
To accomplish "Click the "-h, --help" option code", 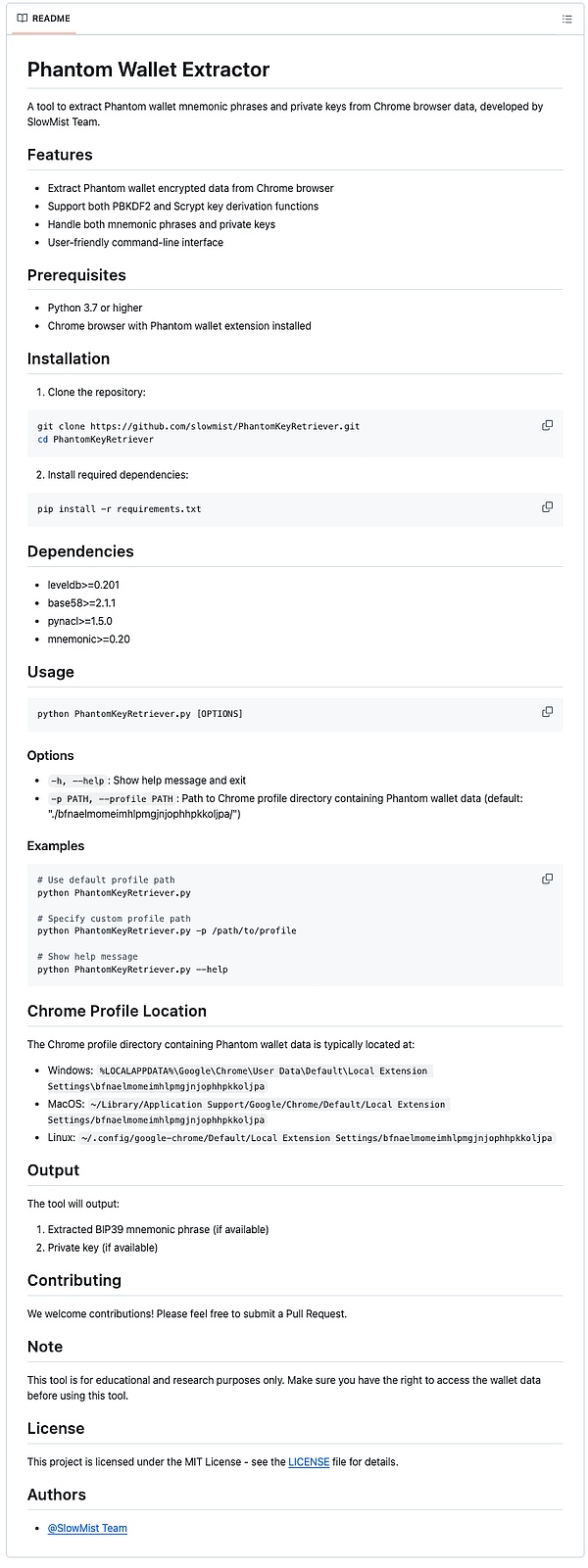I will pos(77,781).
